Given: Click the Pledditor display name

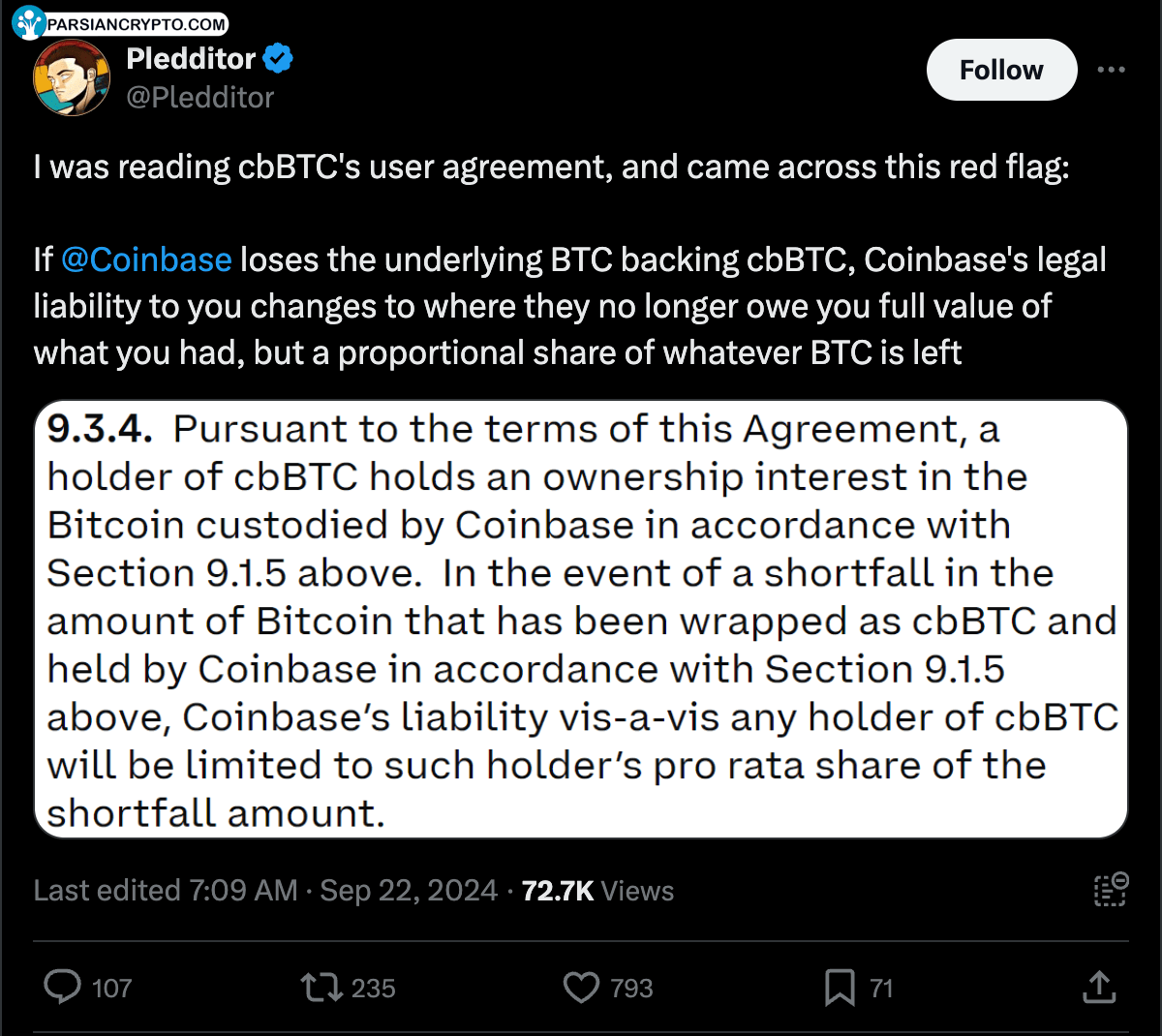Looking at the screenshot, I should pos(191,59).
